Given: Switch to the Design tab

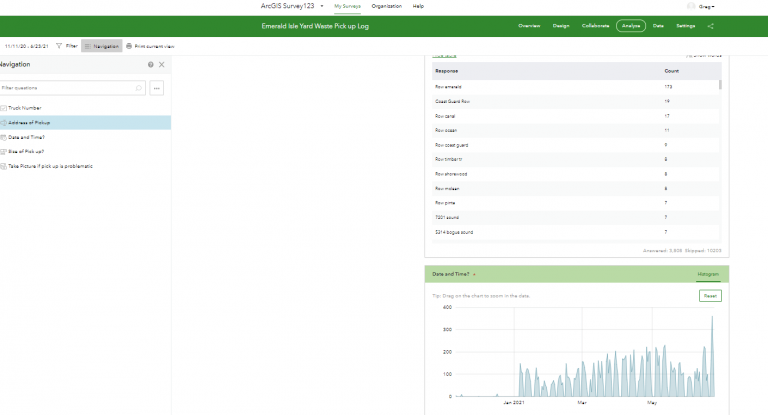Looking at the screenshot, I should point(561,26).
